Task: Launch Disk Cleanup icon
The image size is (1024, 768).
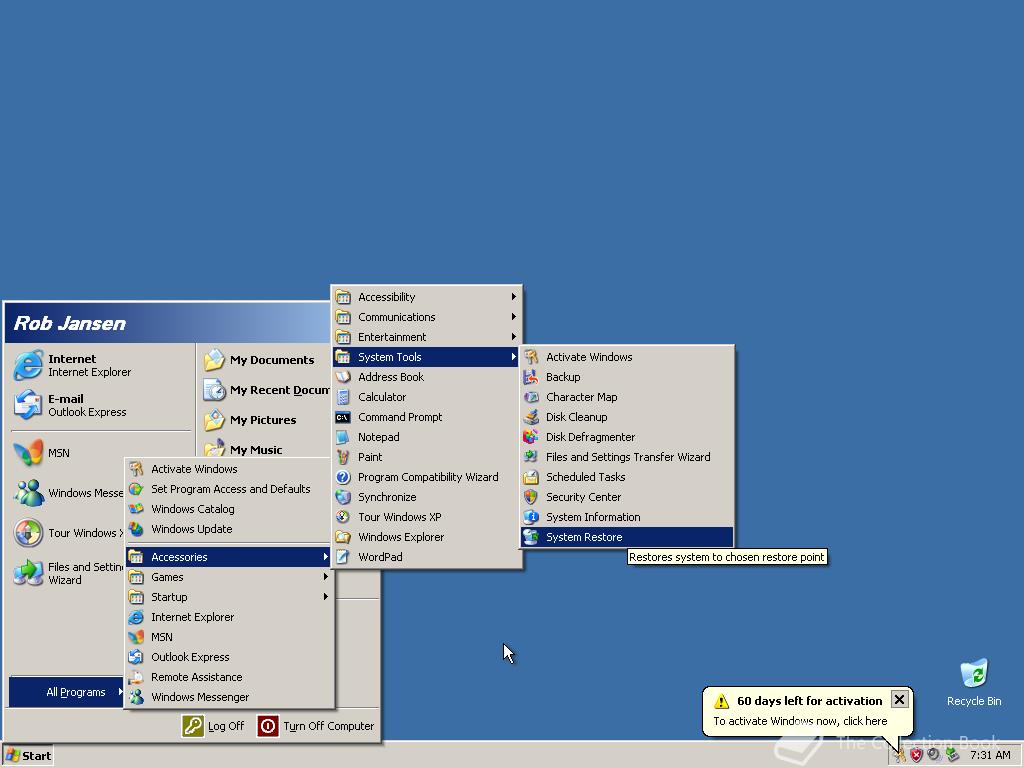Action: tap(531, 417)
